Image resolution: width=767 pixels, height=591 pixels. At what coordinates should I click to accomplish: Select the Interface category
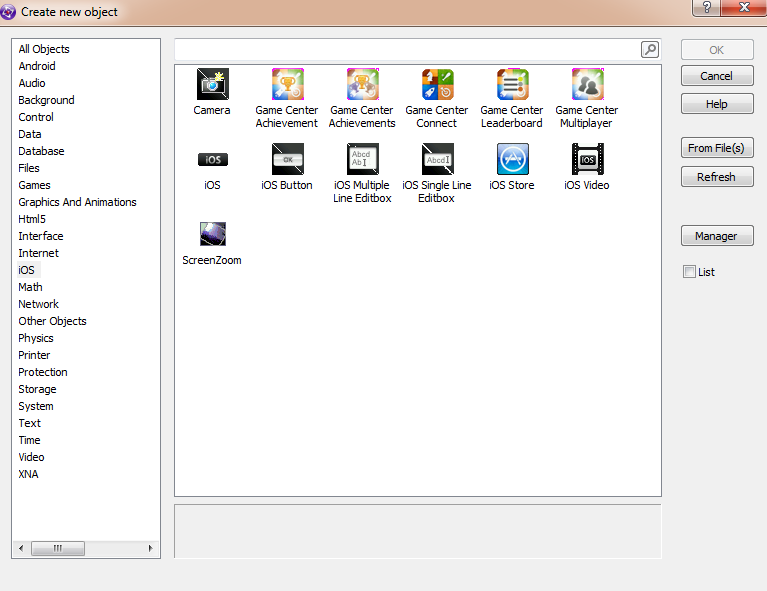[x=41, y=236]
